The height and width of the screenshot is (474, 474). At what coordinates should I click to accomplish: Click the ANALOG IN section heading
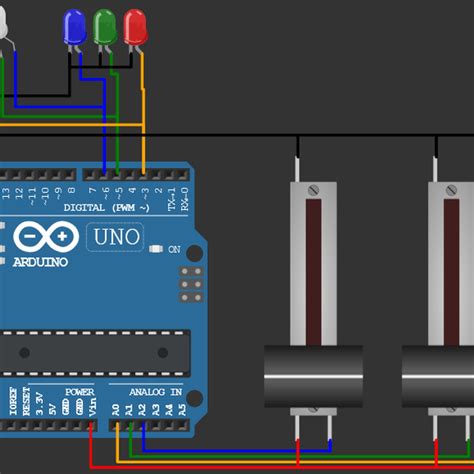[156, 392]
